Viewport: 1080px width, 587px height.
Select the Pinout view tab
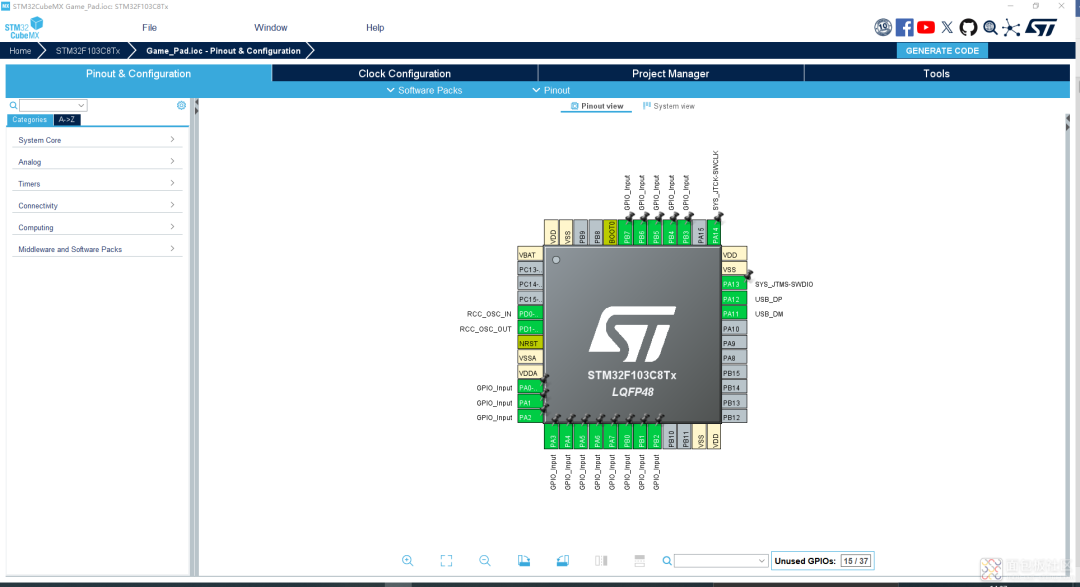(596, 106)
